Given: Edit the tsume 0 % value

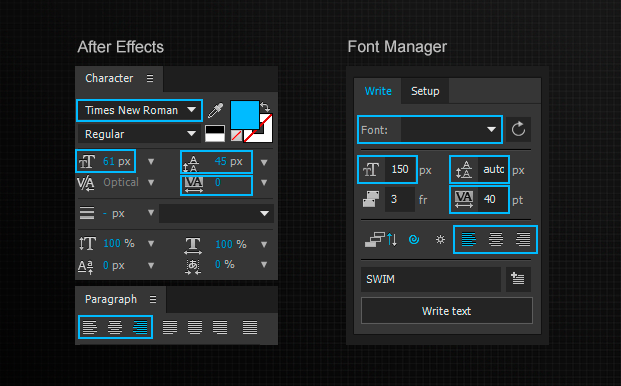Looking at the screenshot, I should click(x=225, y=264).
